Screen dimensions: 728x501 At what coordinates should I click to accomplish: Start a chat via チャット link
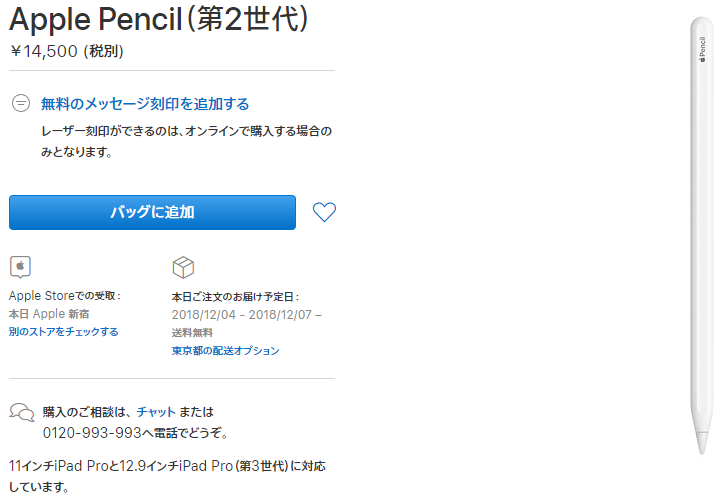coord(156,411)
